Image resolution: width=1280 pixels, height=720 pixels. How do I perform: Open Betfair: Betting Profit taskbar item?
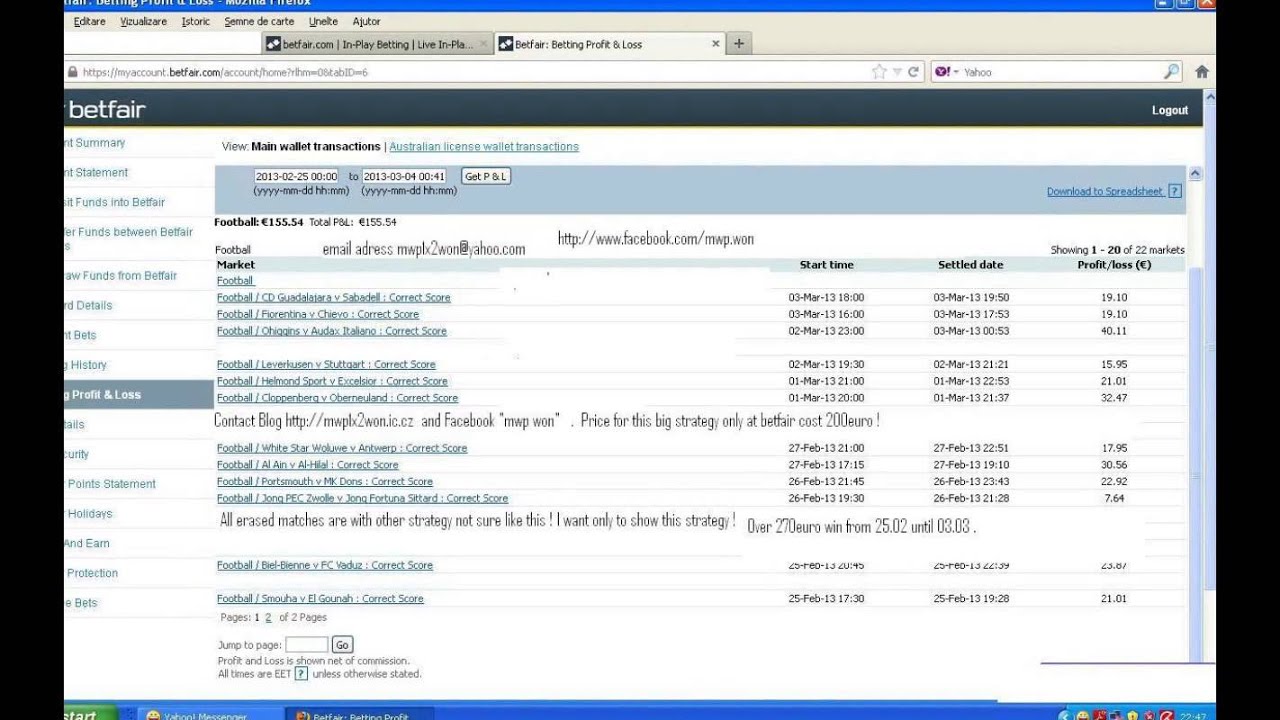click(x=360, y=714)
